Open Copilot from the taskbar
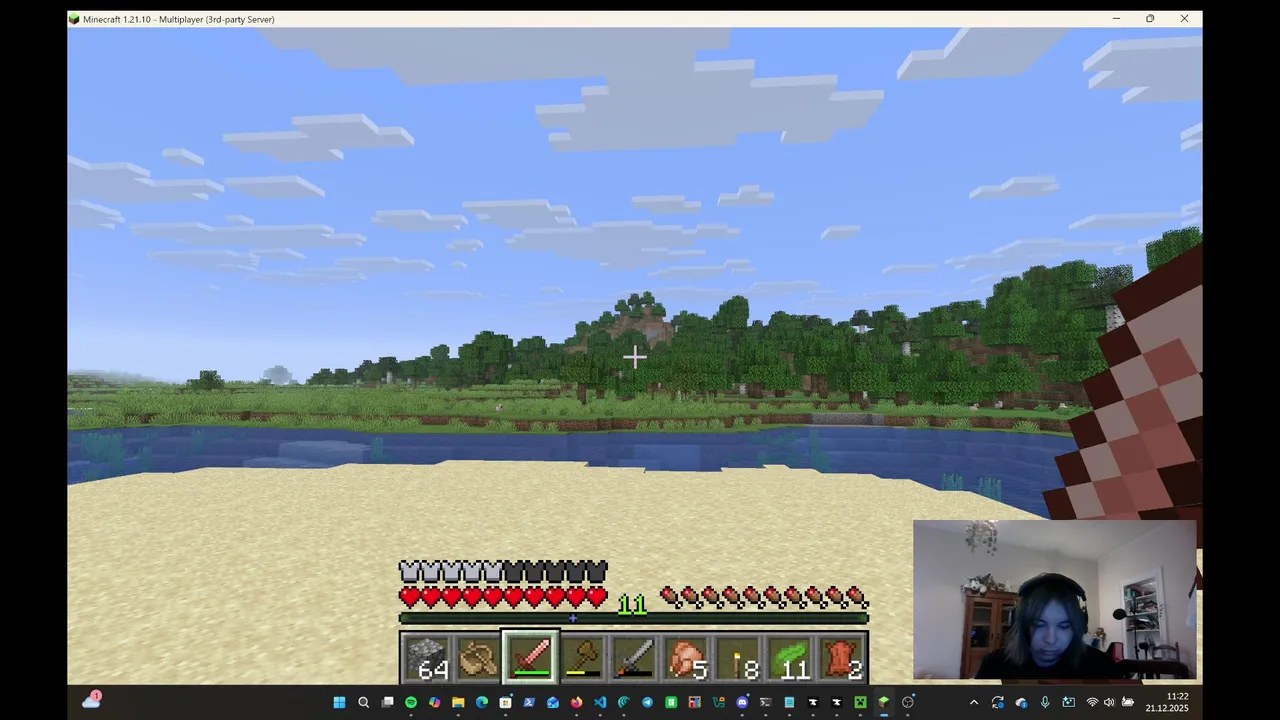Viewport: 1280px width, 720px height. click(434, 702)
